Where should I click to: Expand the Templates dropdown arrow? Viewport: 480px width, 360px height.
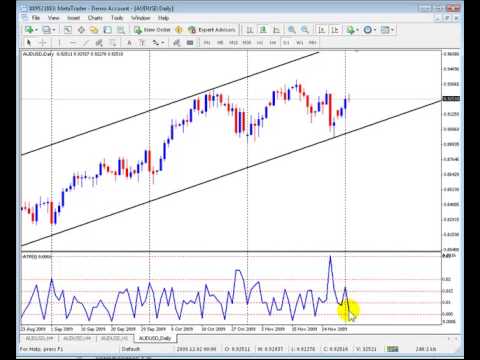pos(392,30)
